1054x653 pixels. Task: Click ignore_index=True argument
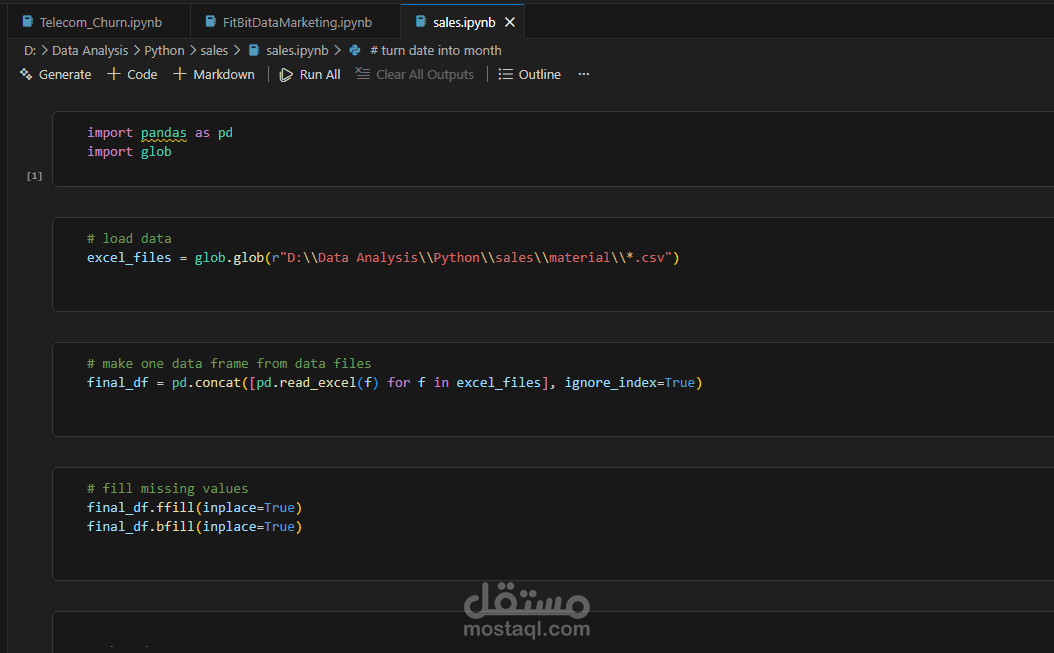click(630, 383)
